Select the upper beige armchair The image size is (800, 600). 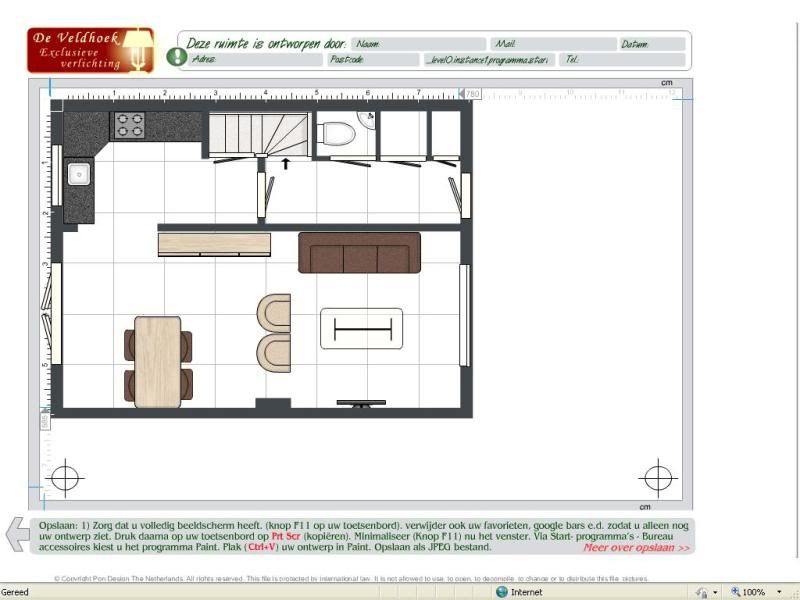coord(274,313)
